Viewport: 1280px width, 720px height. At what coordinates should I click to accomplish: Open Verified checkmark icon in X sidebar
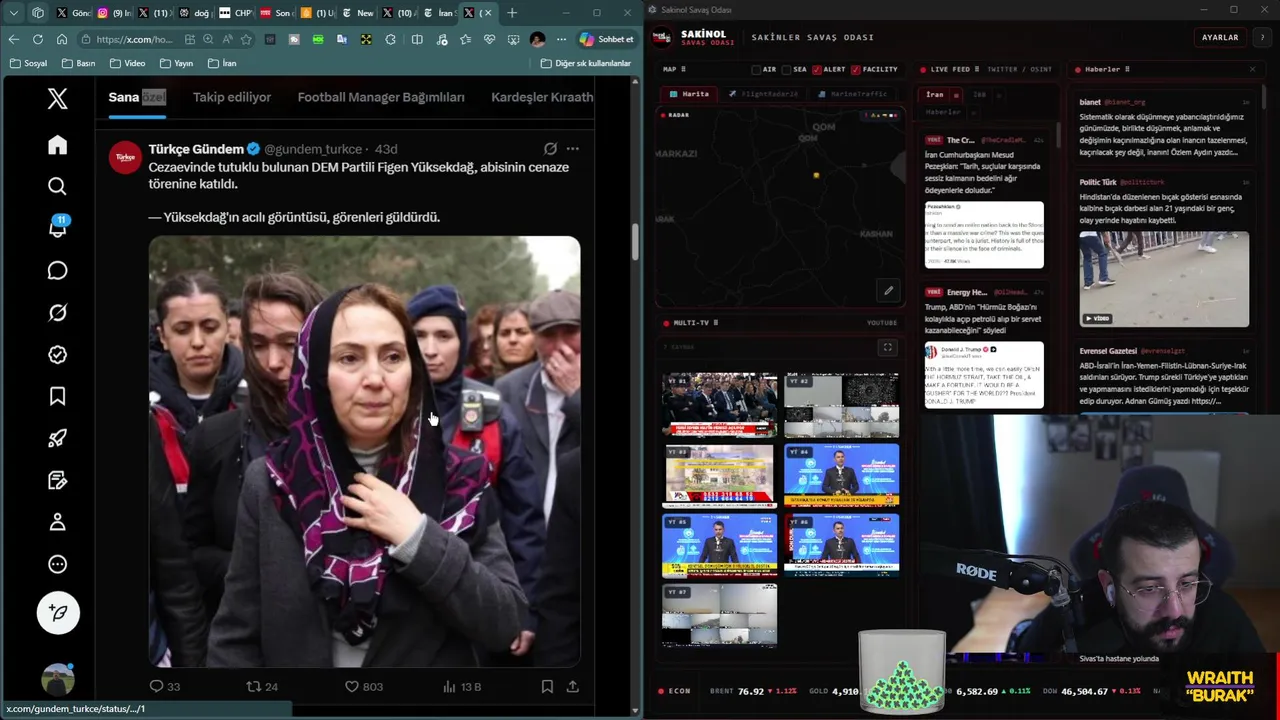[x=57, y=355]
